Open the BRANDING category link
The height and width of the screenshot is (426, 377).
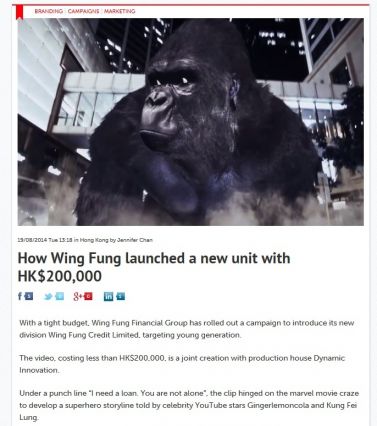tap(49, 11)
